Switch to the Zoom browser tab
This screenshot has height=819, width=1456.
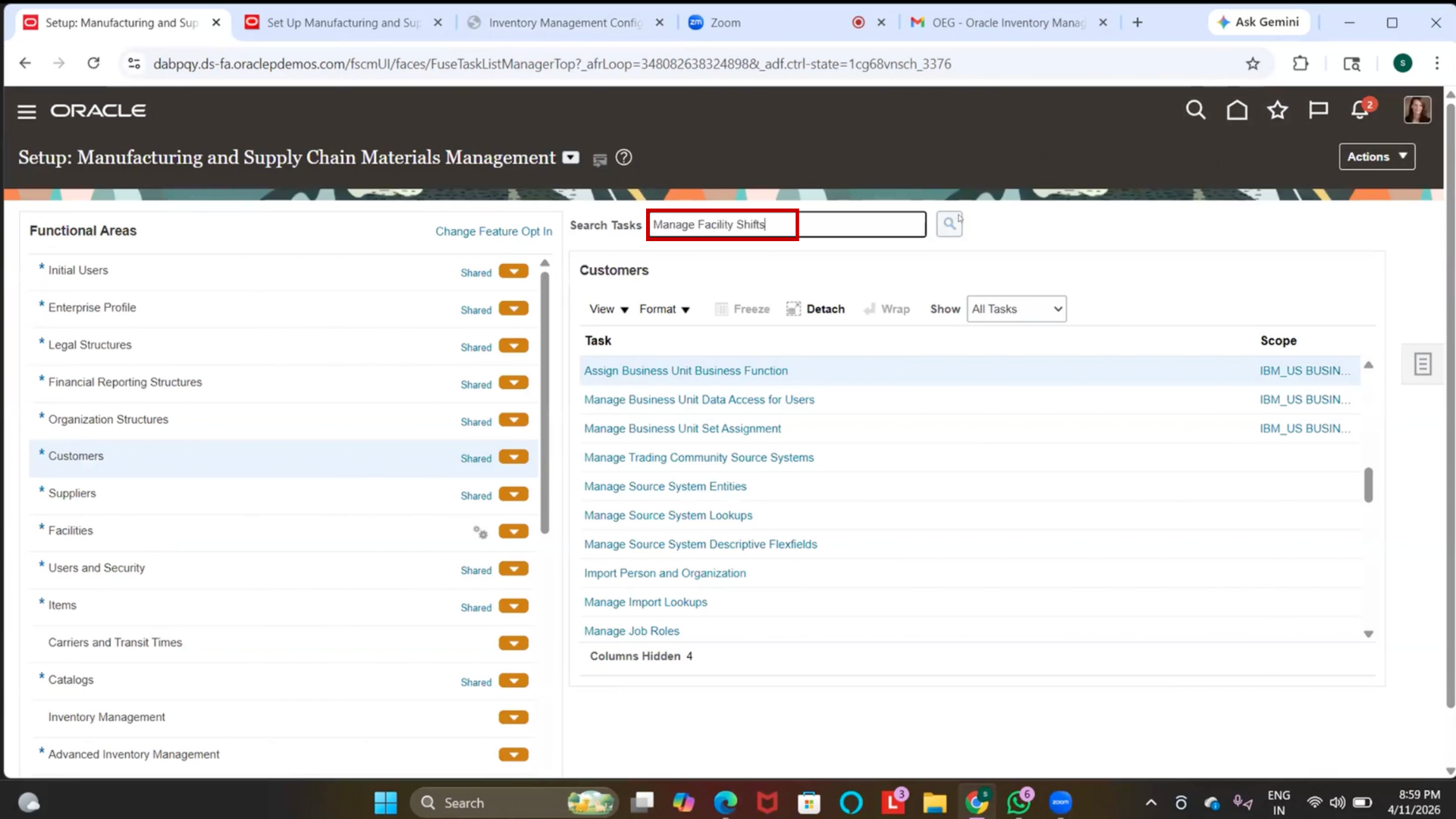786,23
